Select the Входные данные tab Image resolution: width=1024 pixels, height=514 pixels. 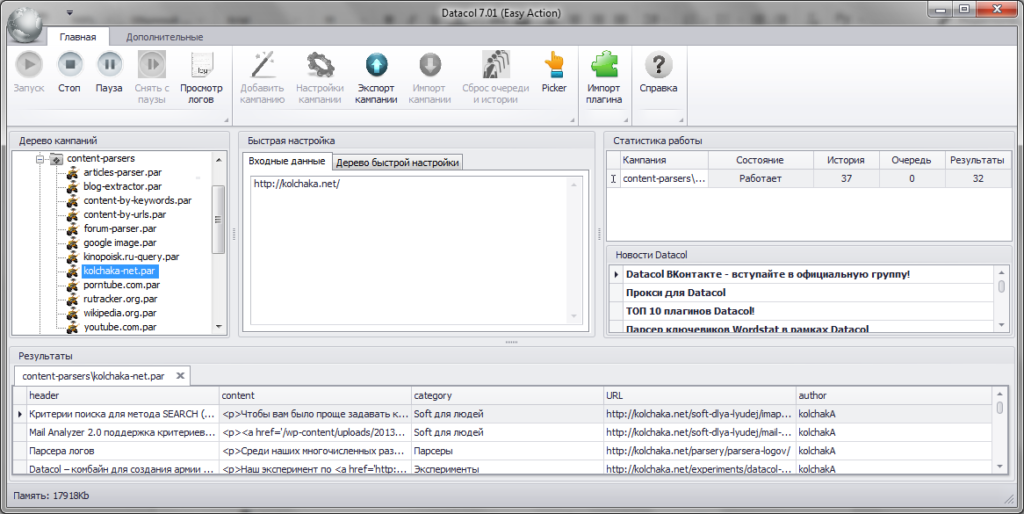(287, 161)
